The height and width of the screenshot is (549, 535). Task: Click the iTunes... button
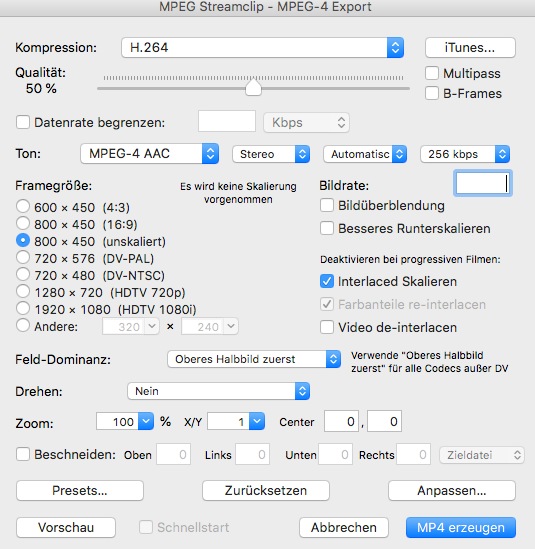pos(470,48)
